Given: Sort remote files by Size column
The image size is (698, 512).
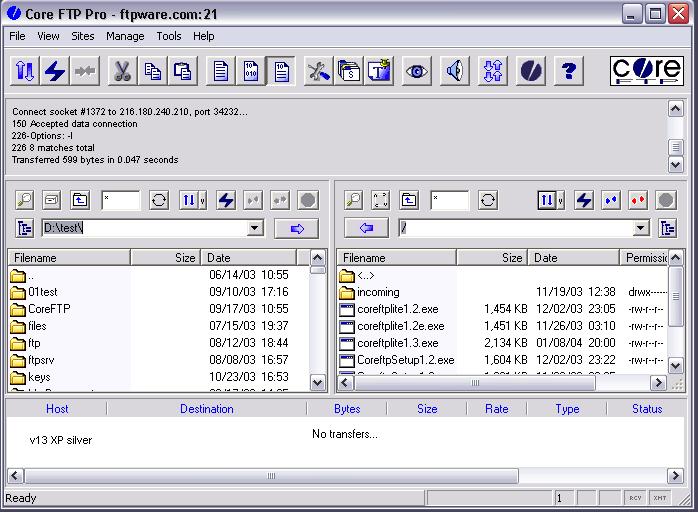Looking at the screenshot, I should click(492, 258).
